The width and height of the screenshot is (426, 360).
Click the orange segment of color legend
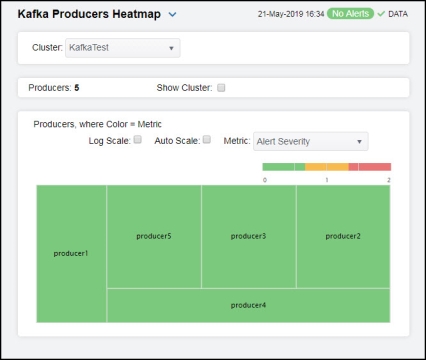327,167
